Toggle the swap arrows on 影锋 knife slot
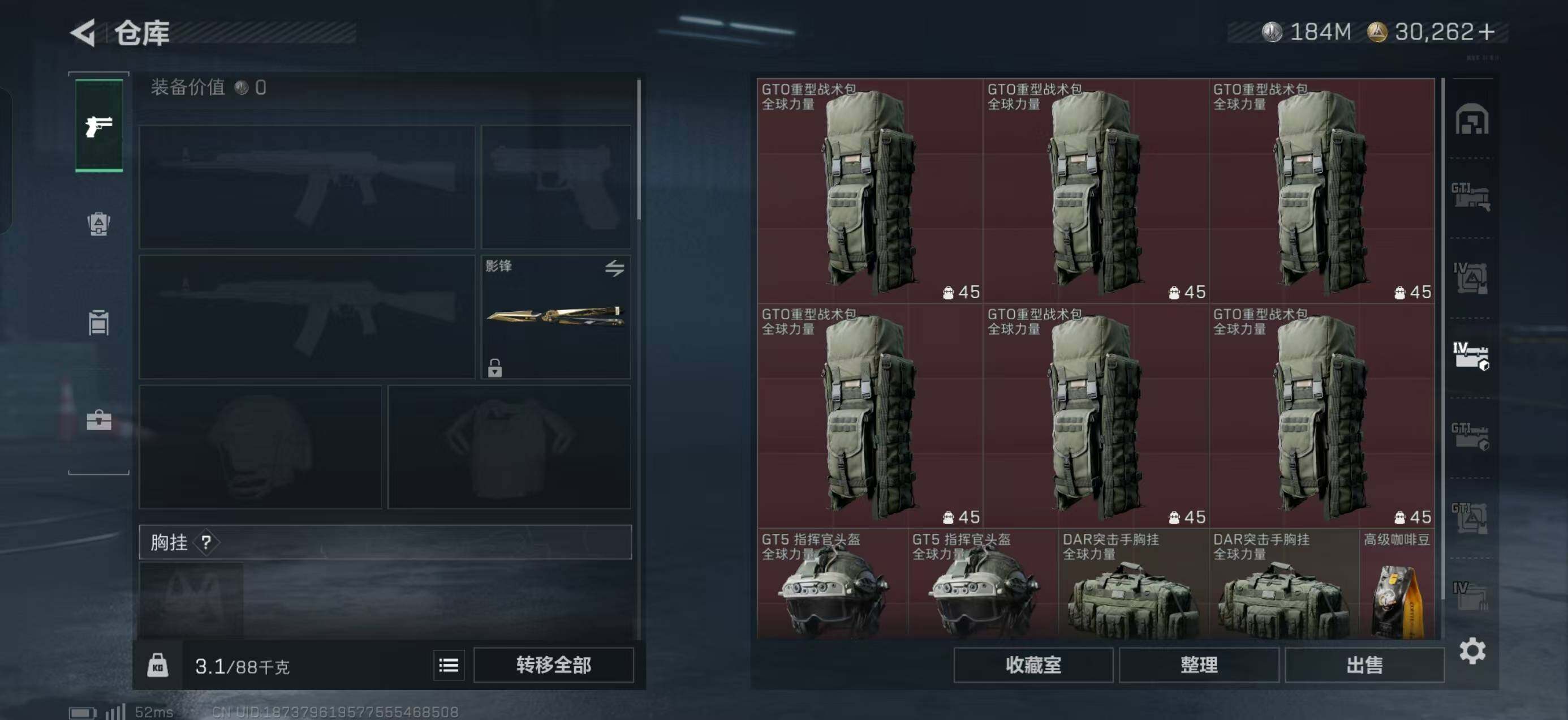Viewport: 1568px width, 720px height. pyautogui.click(x=615, y=267)
